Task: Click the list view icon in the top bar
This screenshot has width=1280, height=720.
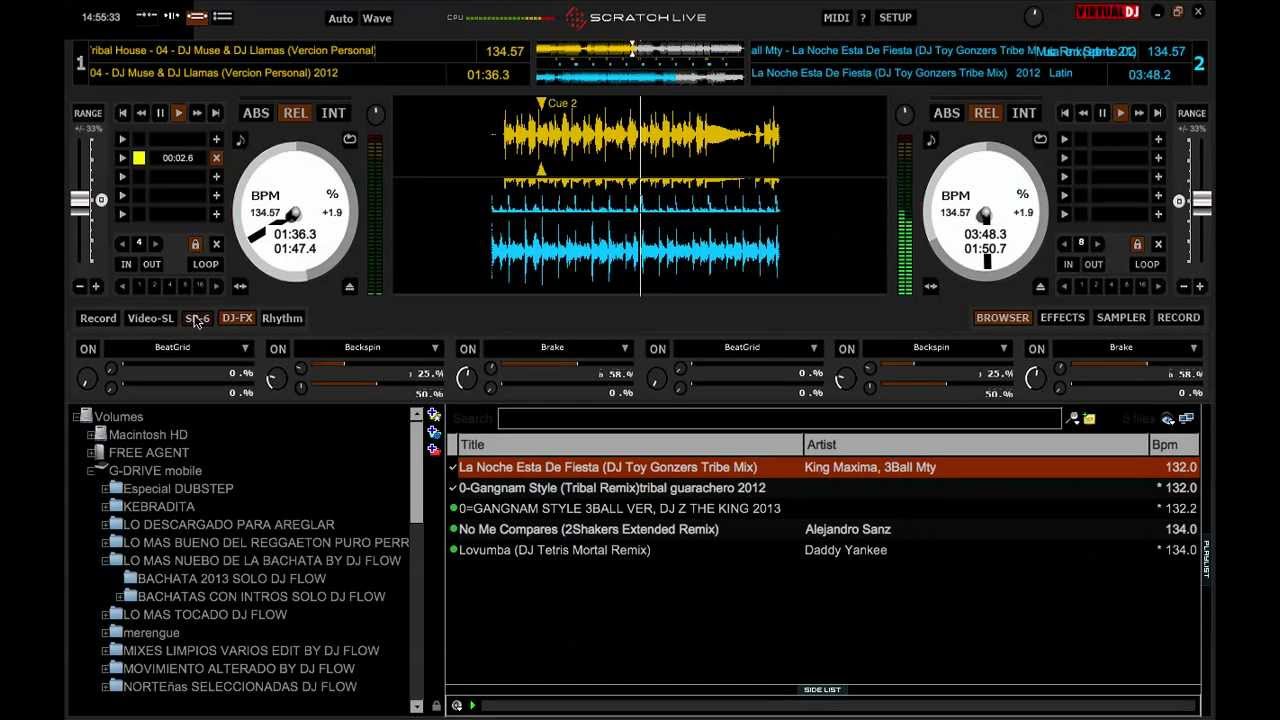Action: [223, 17]
